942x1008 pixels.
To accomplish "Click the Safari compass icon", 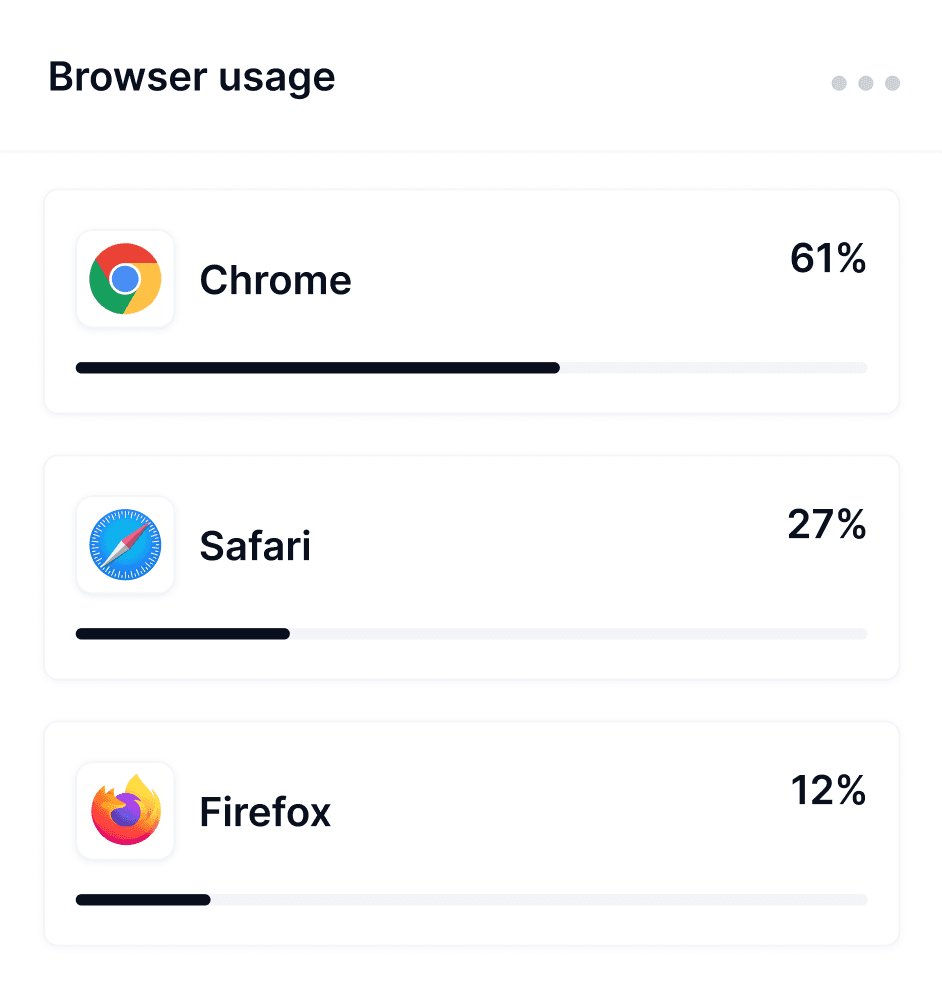I will 125,545.
